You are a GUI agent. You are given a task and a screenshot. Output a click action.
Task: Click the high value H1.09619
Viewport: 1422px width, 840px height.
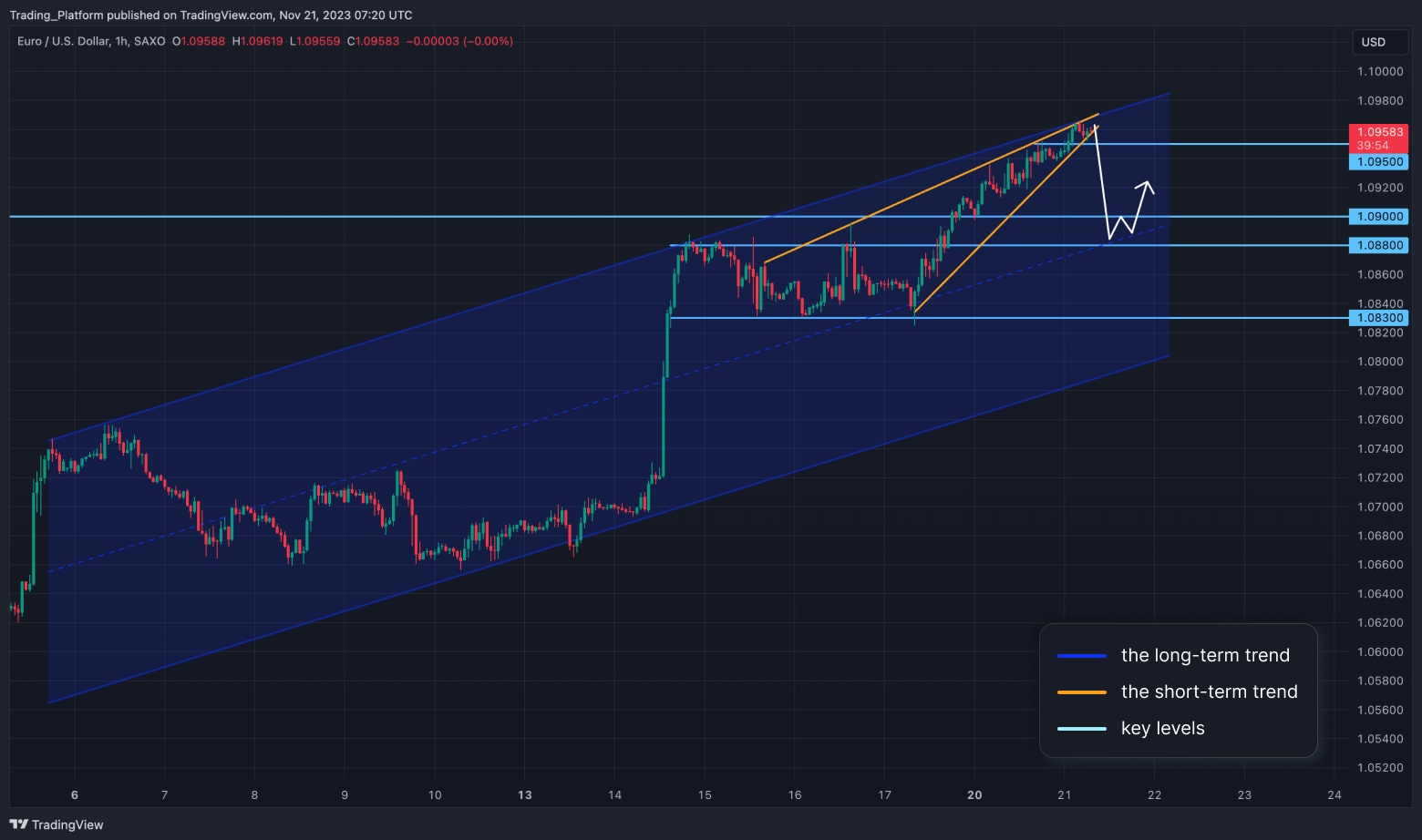[x=258, y=41]
